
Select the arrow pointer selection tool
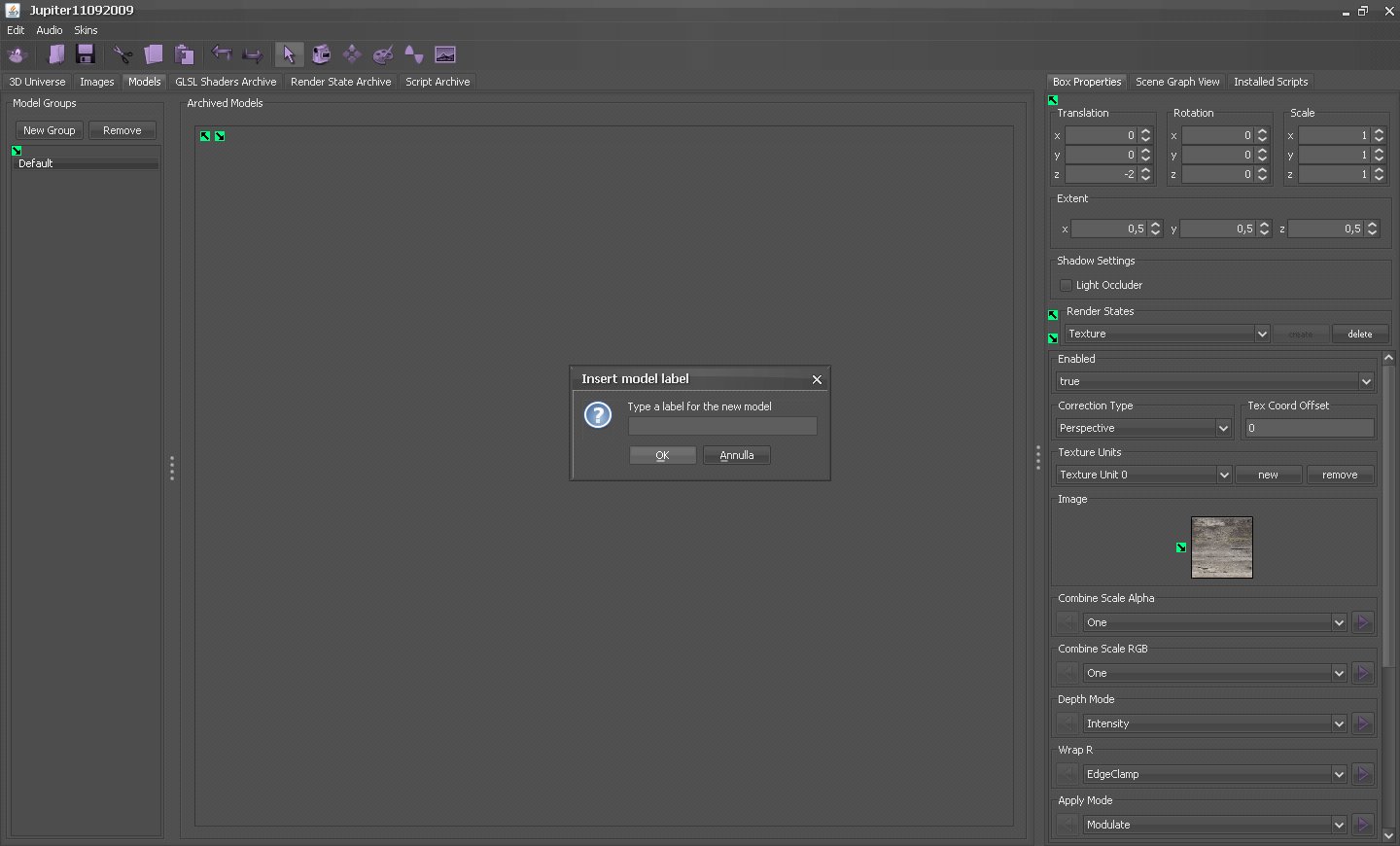point(289,54)
